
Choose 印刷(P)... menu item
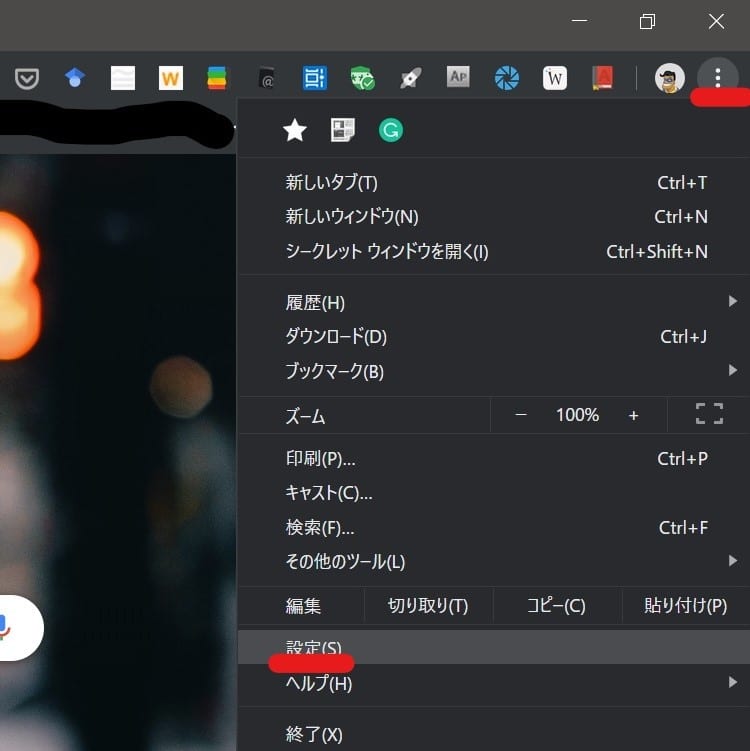(494, 459)
